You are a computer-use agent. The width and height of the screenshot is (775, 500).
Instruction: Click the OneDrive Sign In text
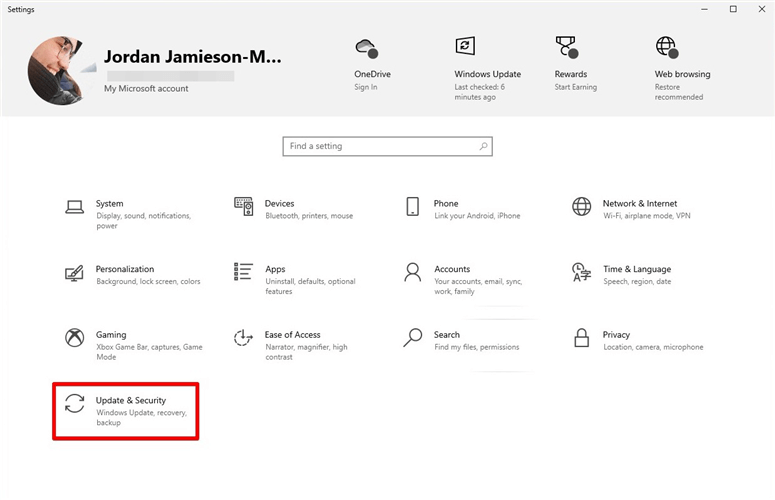tap(366, 87)
